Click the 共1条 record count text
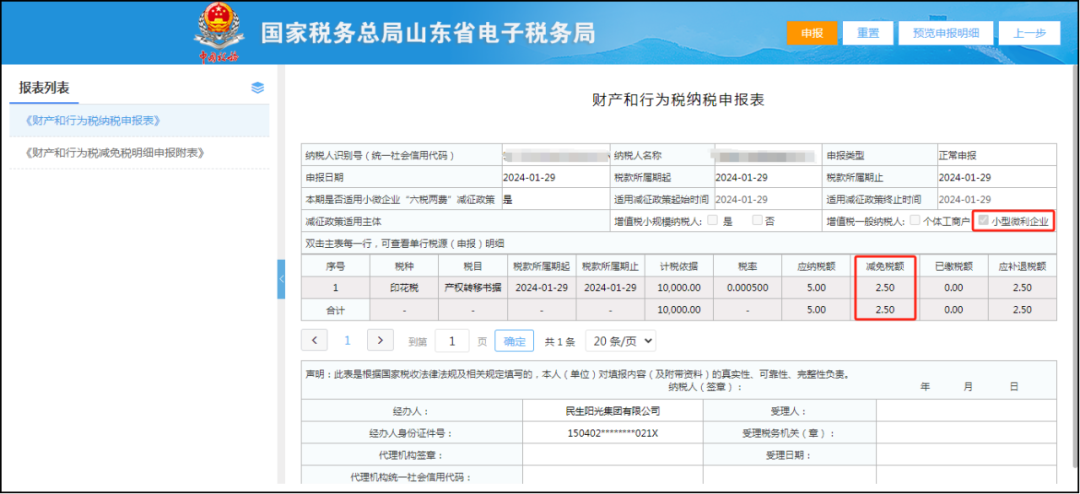 [x=559, y=341]
